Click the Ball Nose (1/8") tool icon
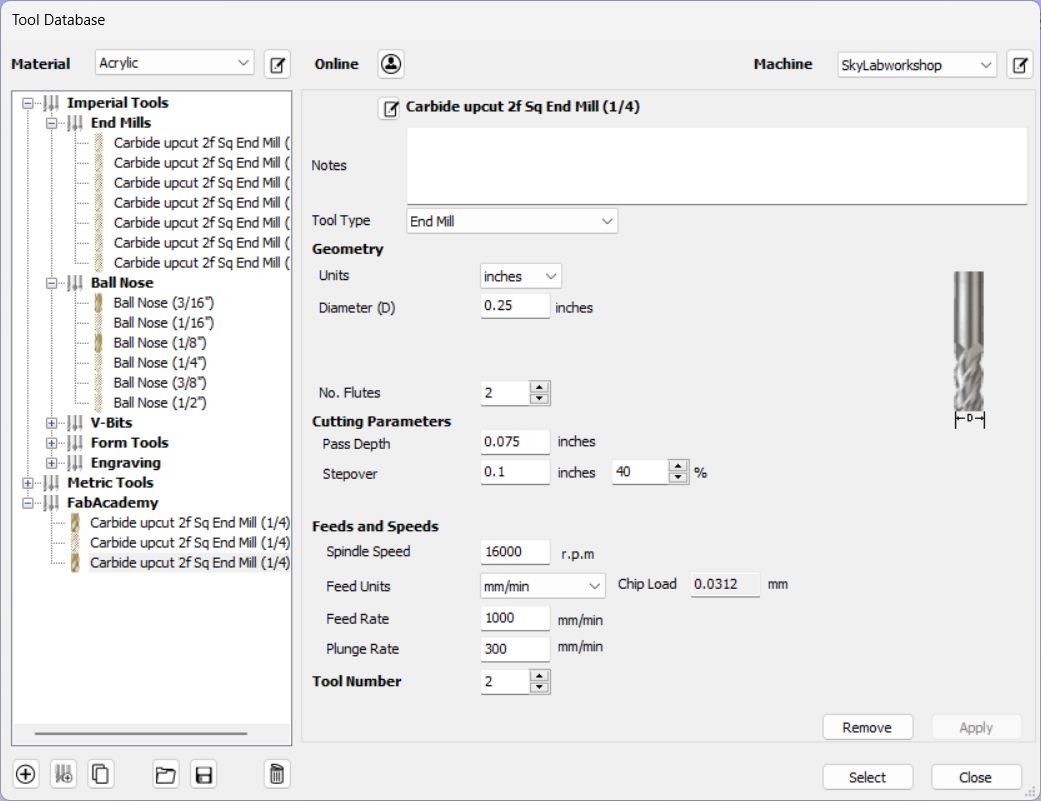The image size is (1041, 801). 98,342
